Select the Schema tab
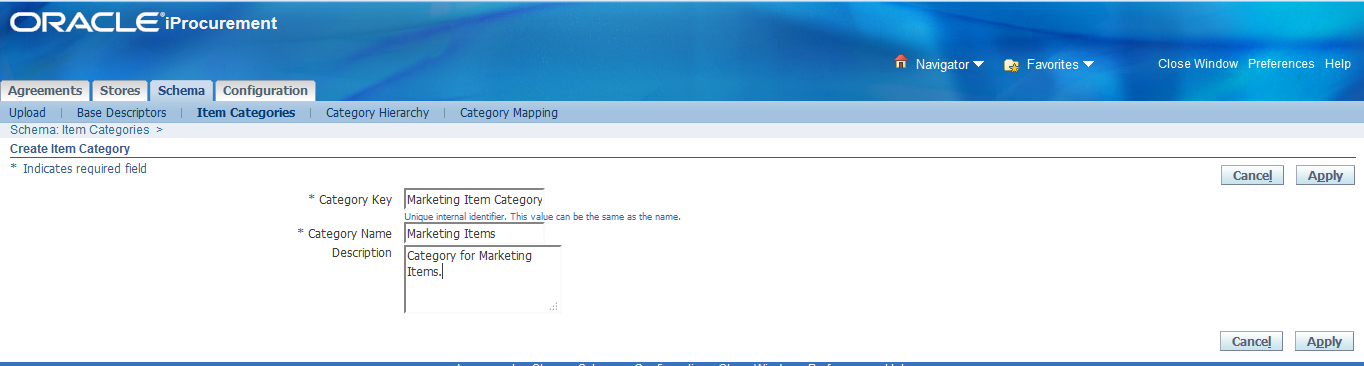The height and width of the screenshot is (366, 1364). pos(181,91)
